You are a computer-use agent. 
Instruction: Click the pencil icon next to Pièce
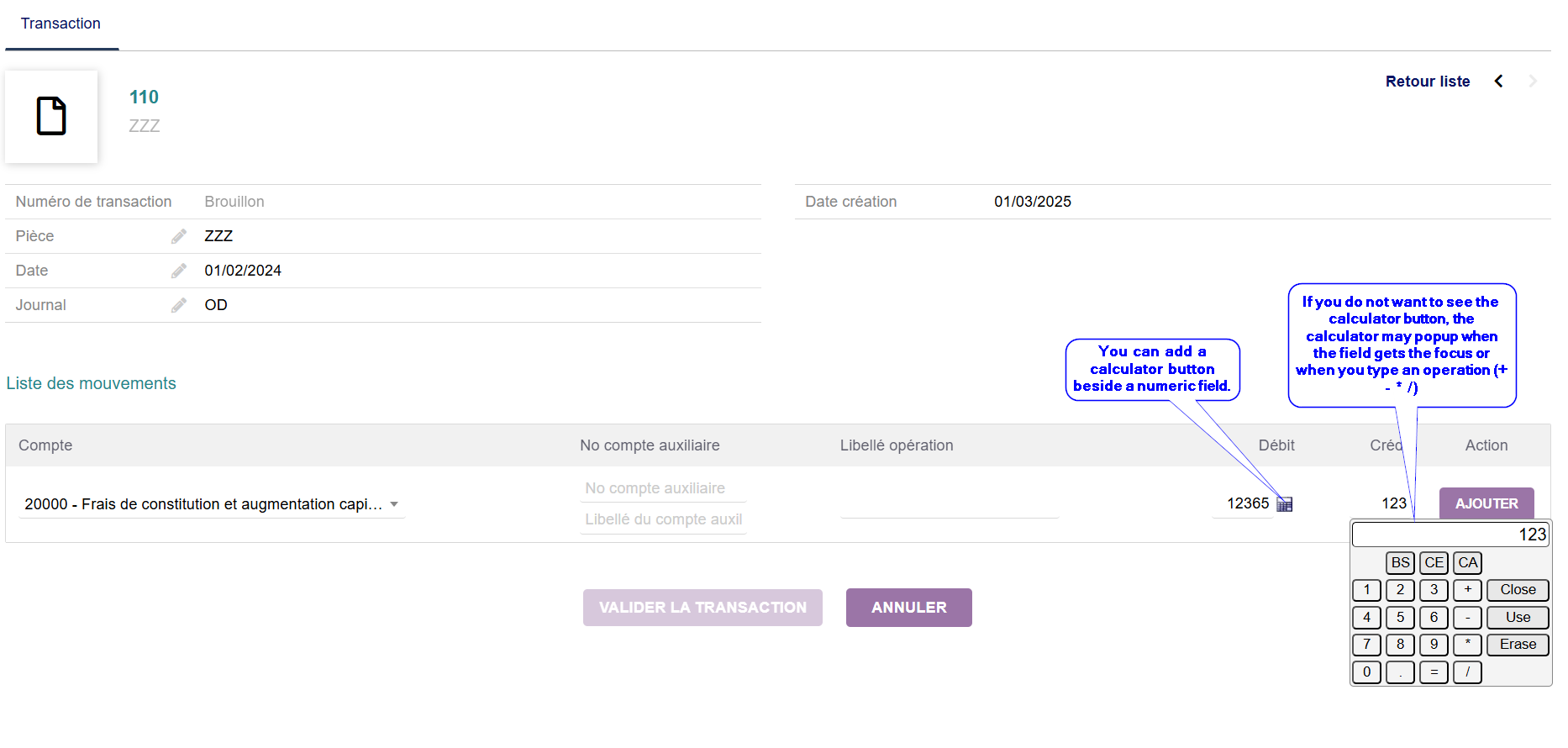point(179,236)
